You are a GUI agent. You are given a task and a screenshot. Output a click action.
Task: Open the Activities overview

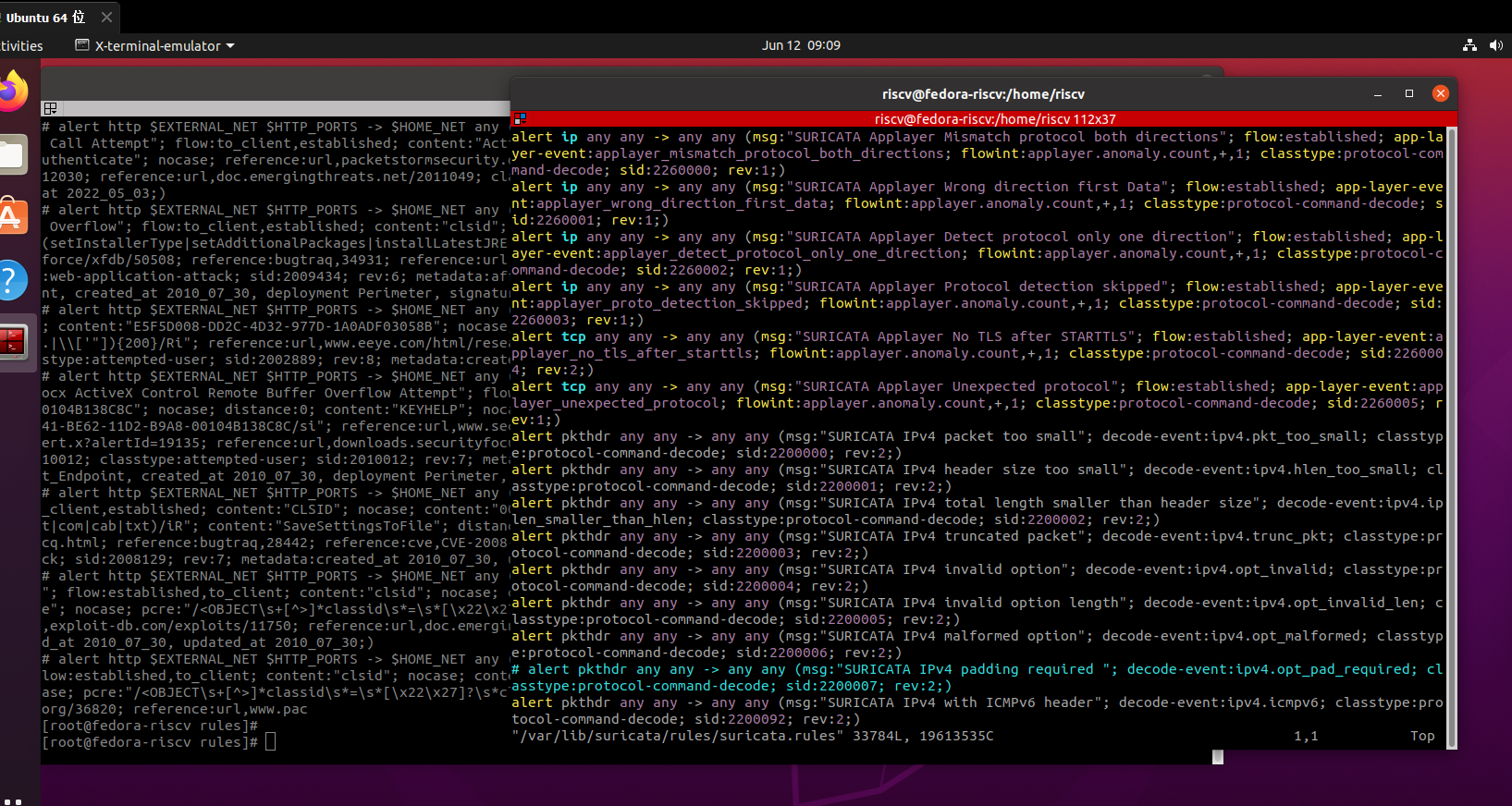(20, 45)
